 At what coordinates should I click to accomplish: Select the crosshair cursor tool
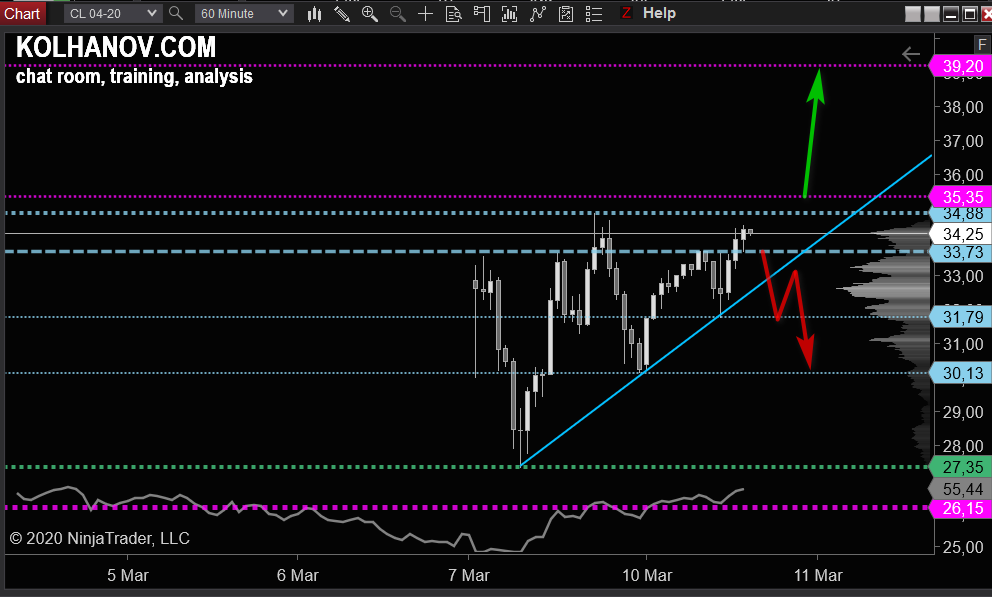tap(426, 13)
